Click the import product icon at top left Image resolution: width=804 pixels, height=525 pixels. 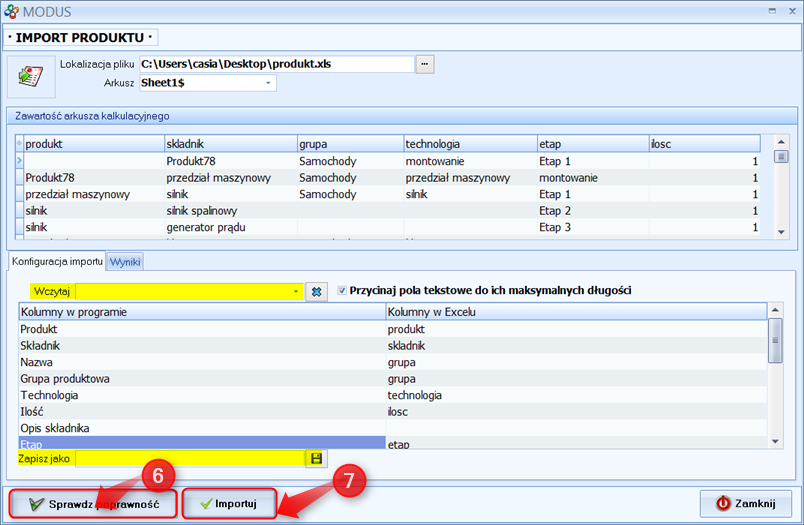(28, 77)
